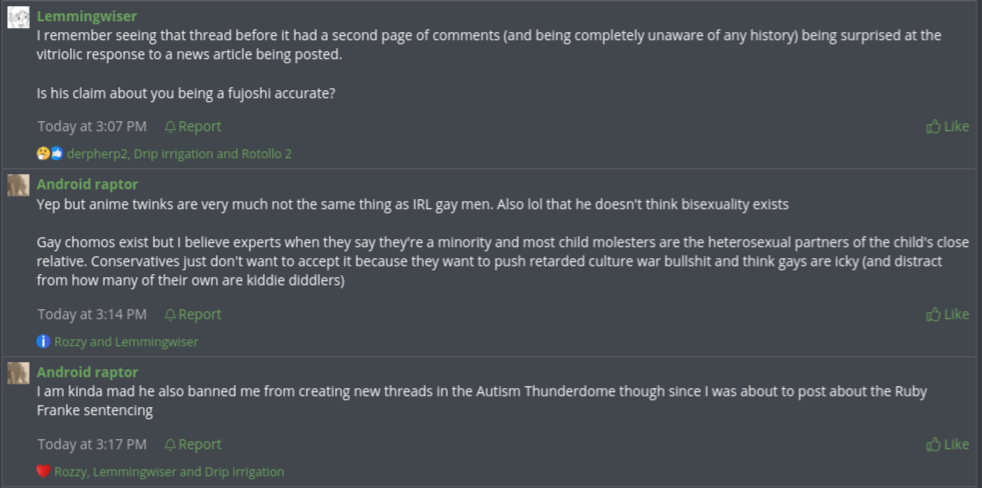
Task: Like the 3:14 PM Android raptor post
Action: tap(947, 314)
